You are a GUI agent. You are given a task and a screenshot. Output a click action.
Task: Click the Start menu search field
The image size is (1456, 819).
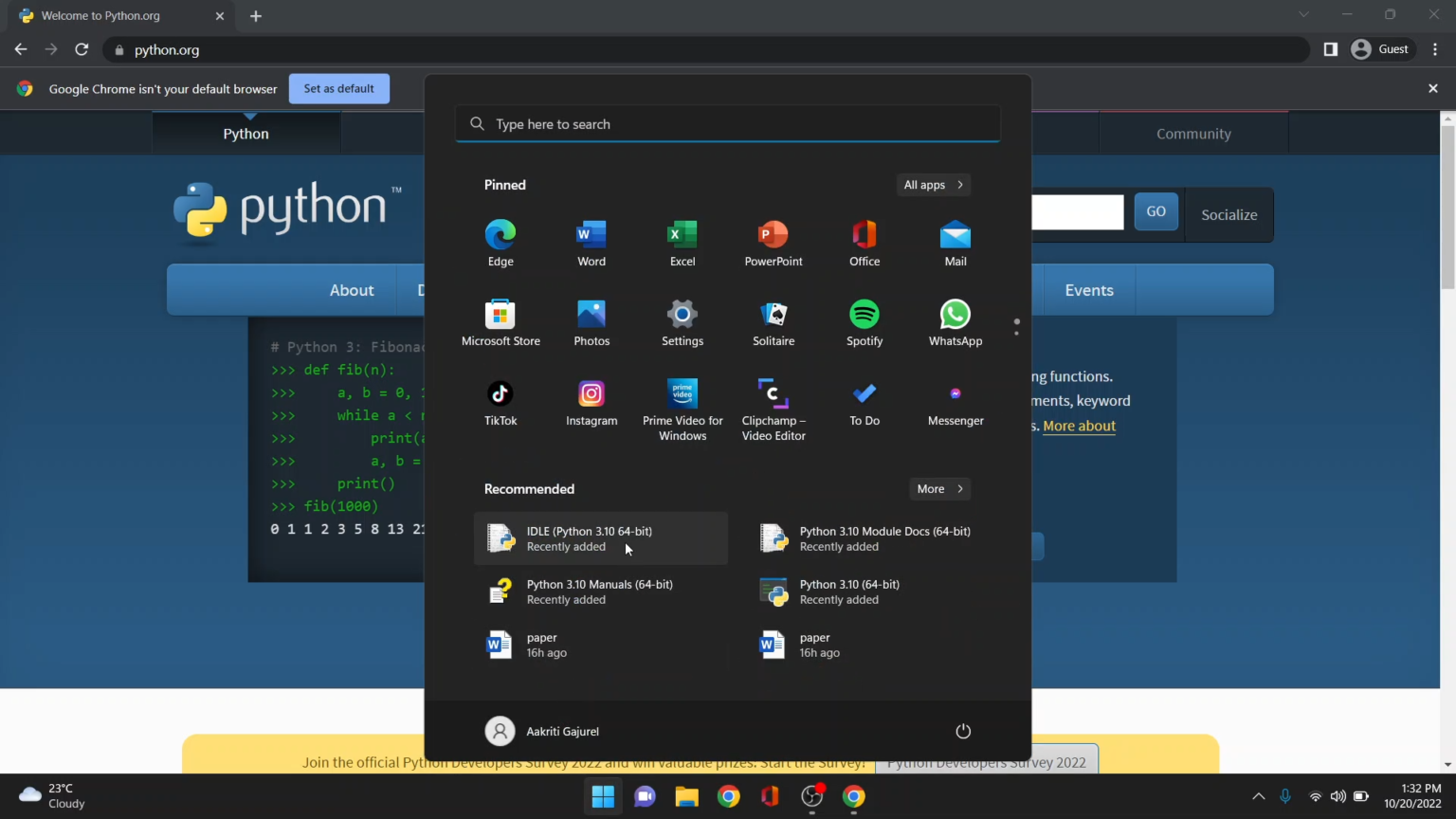[727, 123]
